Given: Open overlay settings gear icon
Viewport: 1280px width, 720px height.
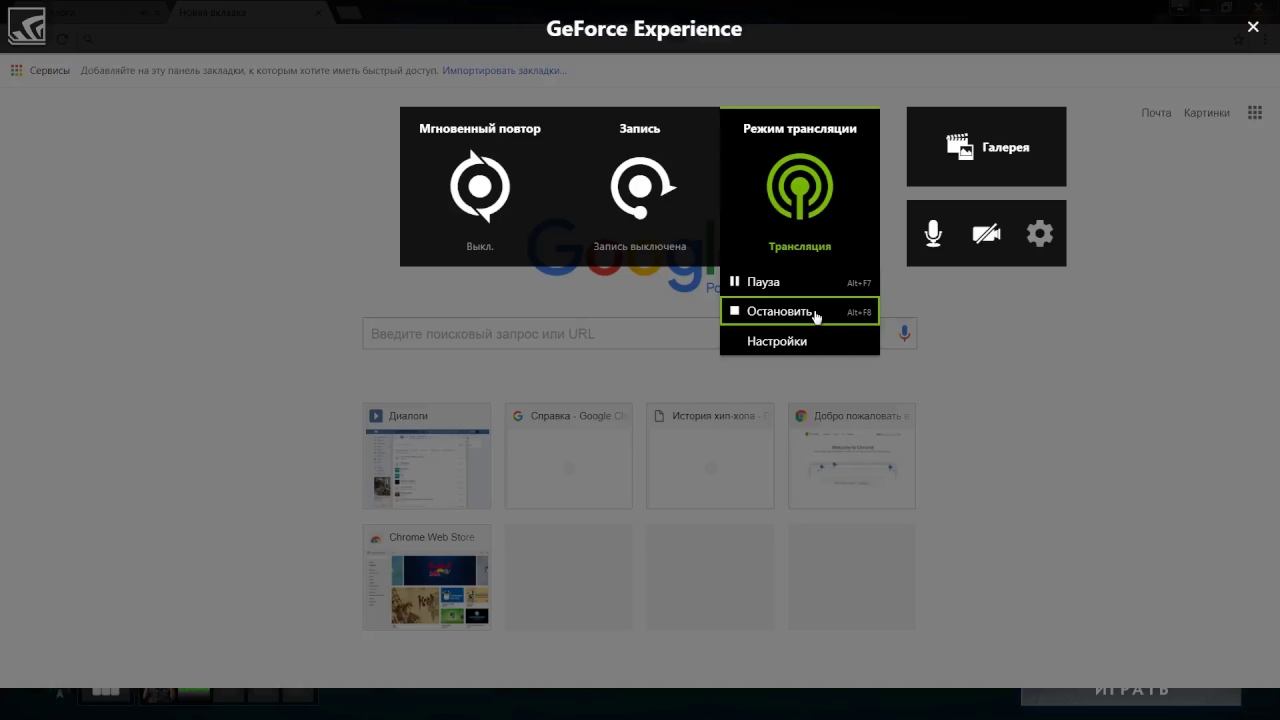Looking at the screenshot, I should 1040,234.
